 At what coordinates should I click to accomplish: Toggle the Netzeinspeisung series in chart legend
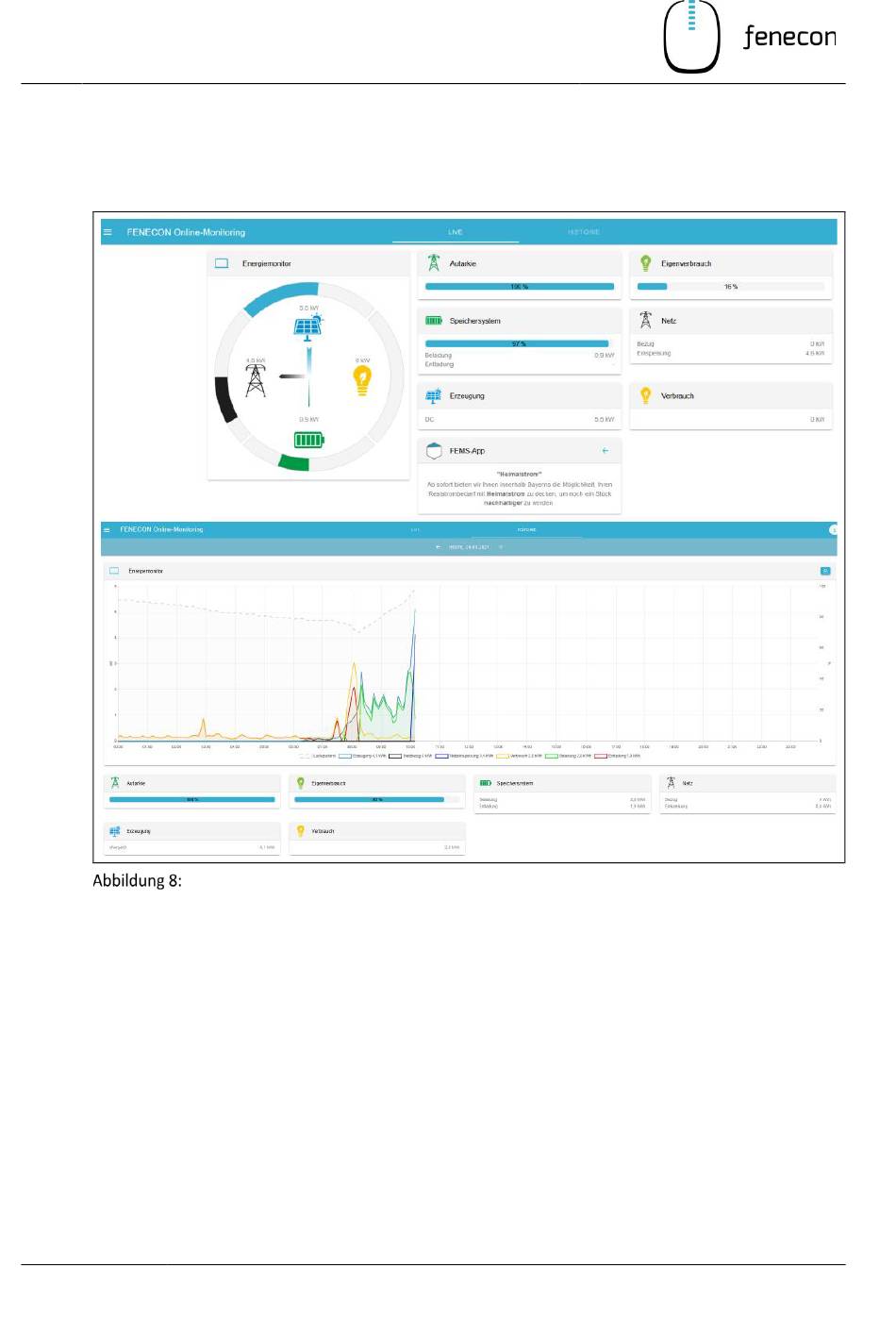pyautogui.click(x=464, y=756)
